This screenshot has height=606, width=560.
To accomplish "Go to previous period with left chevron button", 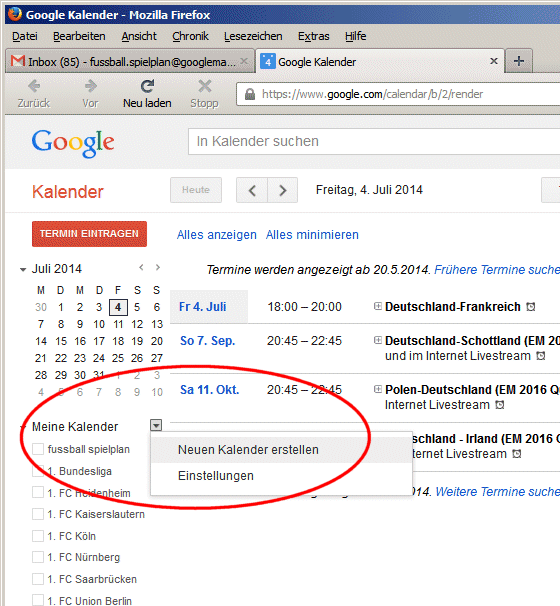I will tap(252, 190).
